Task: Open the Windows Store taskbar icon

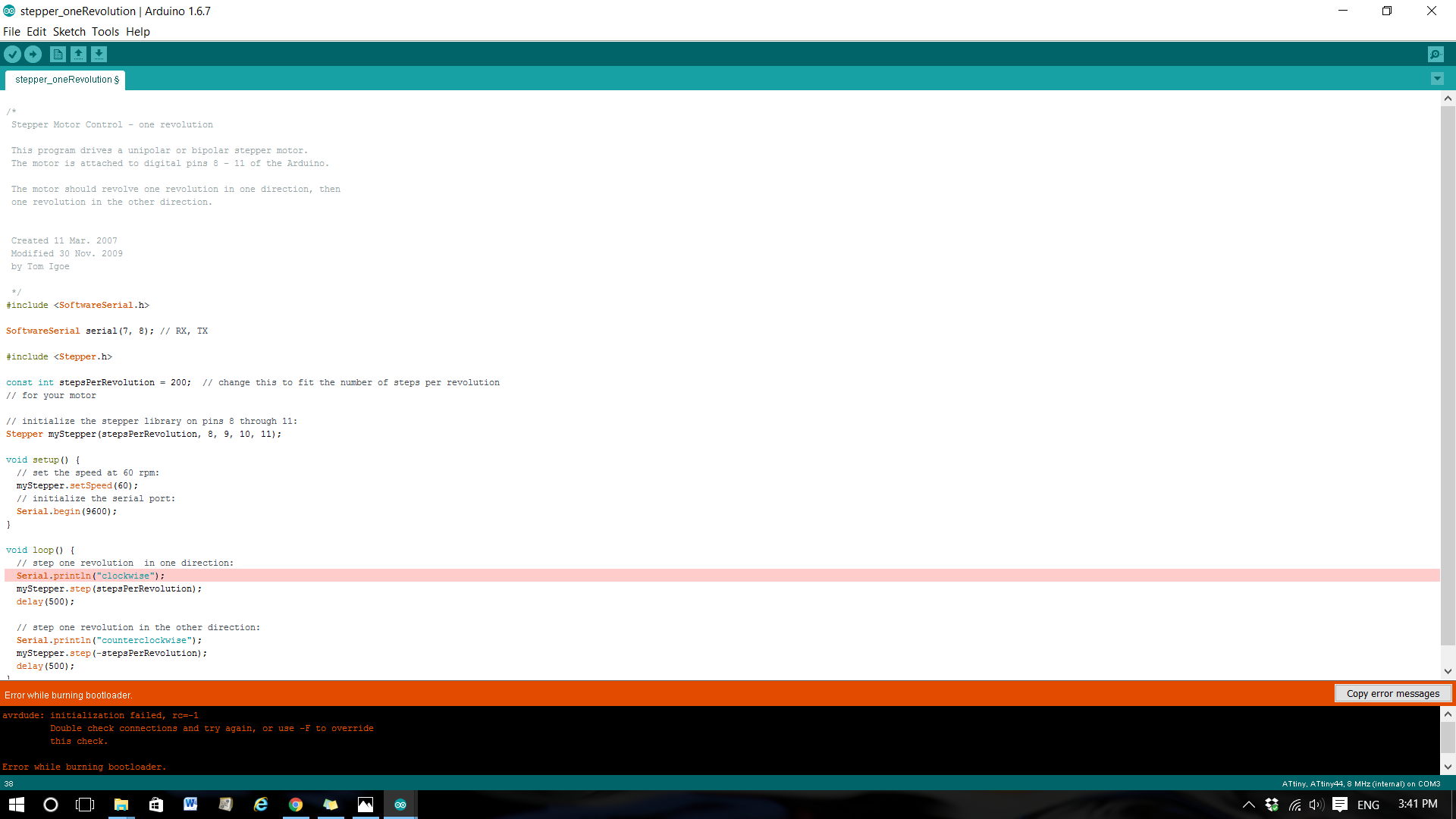Action: tap(155, 805)
